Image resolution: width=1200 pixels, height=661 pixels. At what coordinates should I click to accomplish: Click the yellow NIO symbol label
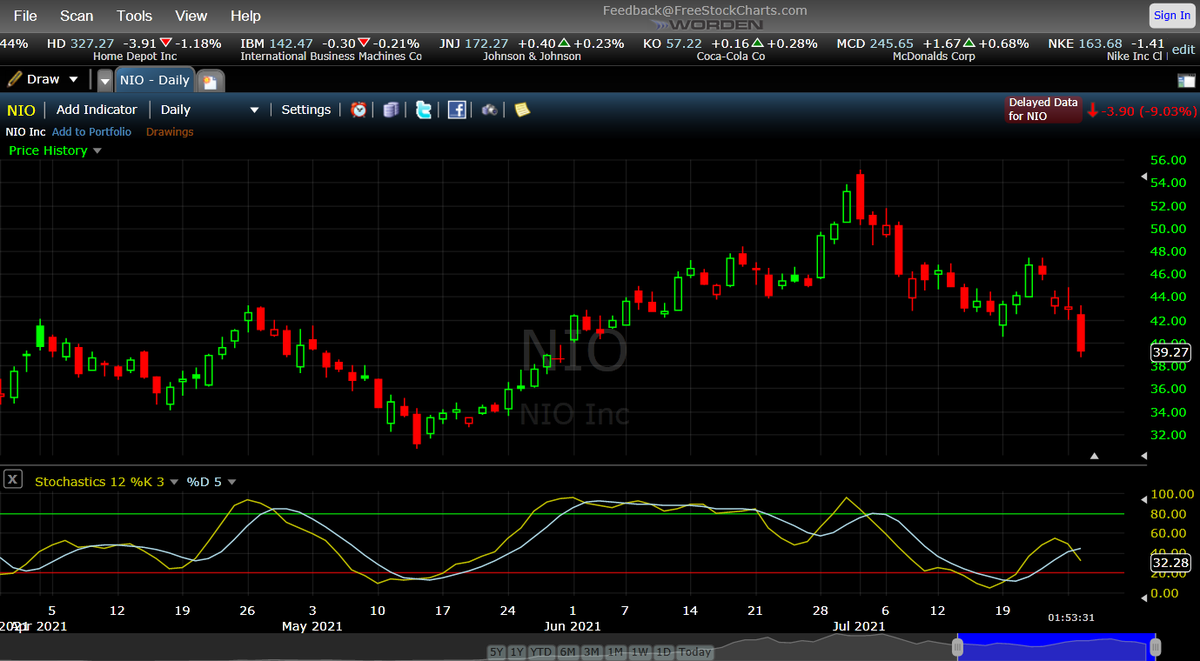21,110
